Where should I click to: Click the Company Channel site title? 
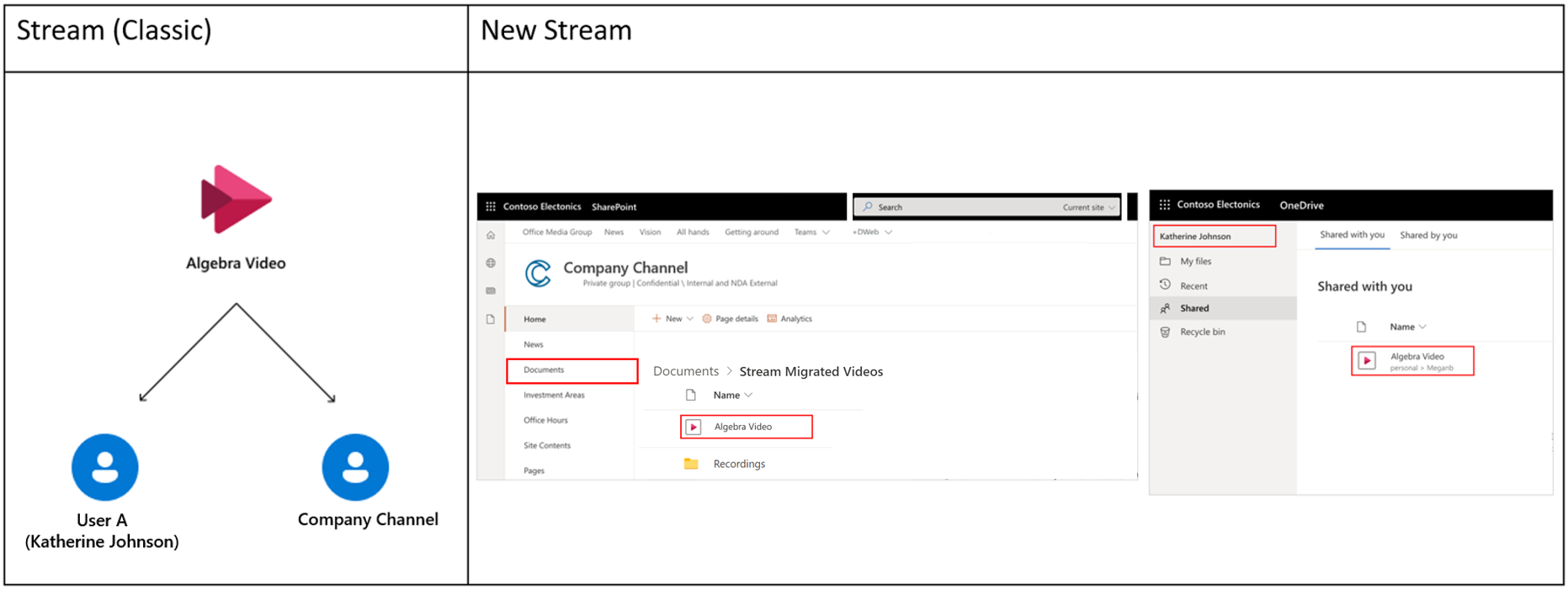625,268
